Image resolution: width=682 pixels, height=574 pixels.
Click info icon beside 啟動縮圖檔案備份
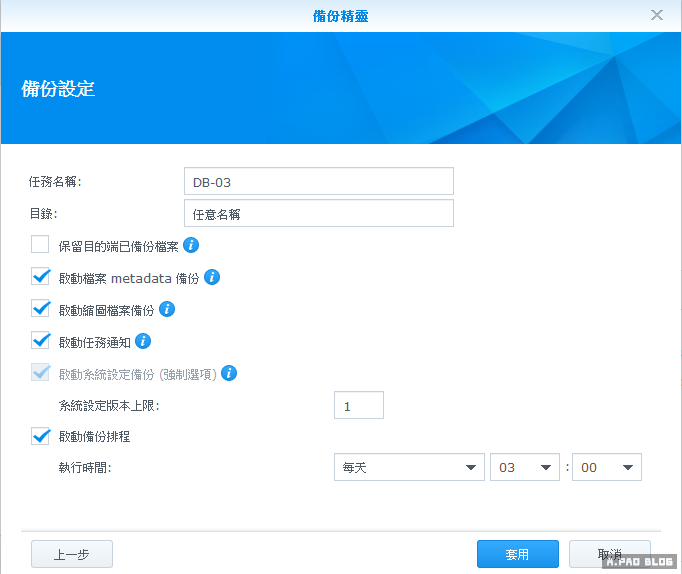(x=167, y=309)
